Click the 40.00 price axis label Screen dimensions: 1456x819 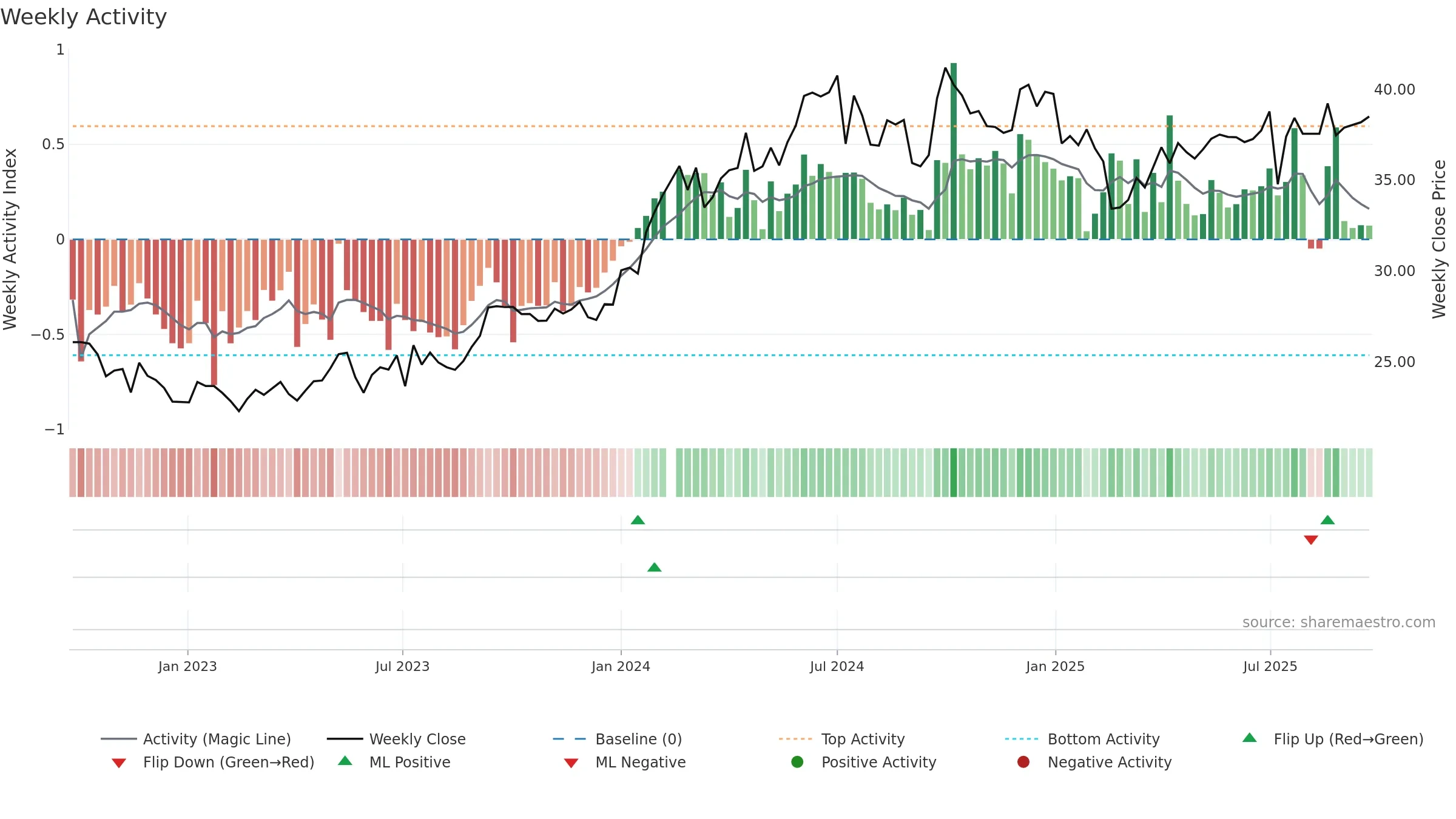(1395, 90)
